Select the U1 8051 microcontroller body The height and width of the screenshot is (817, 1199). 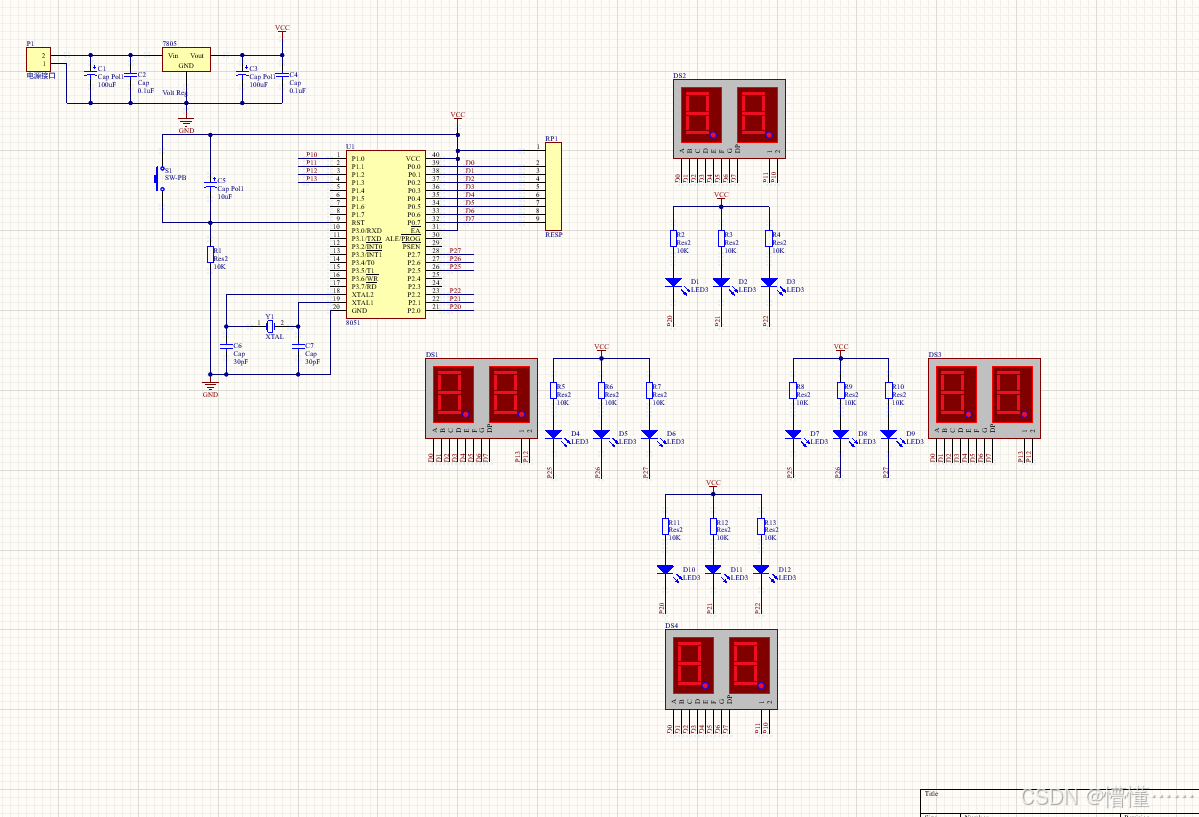(385, 234)
